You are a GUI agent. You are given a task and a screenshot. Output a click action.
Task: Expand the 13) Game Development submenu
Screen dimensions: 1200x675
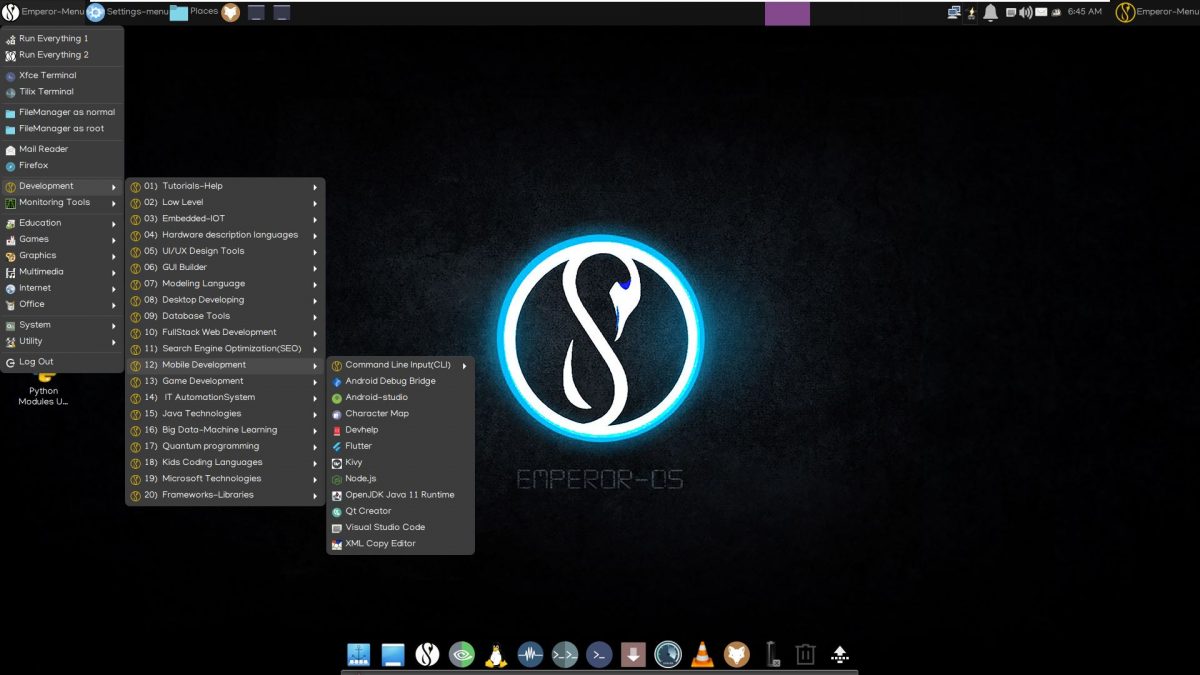pyautogui.click(x=202, y=381)
